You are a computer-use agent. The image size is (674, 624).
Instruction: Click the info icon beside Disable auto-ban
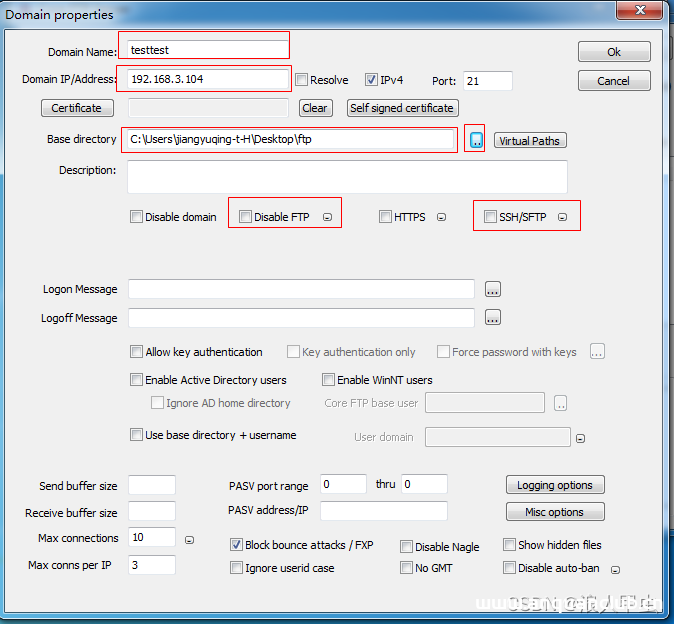[x=615, y=569]
